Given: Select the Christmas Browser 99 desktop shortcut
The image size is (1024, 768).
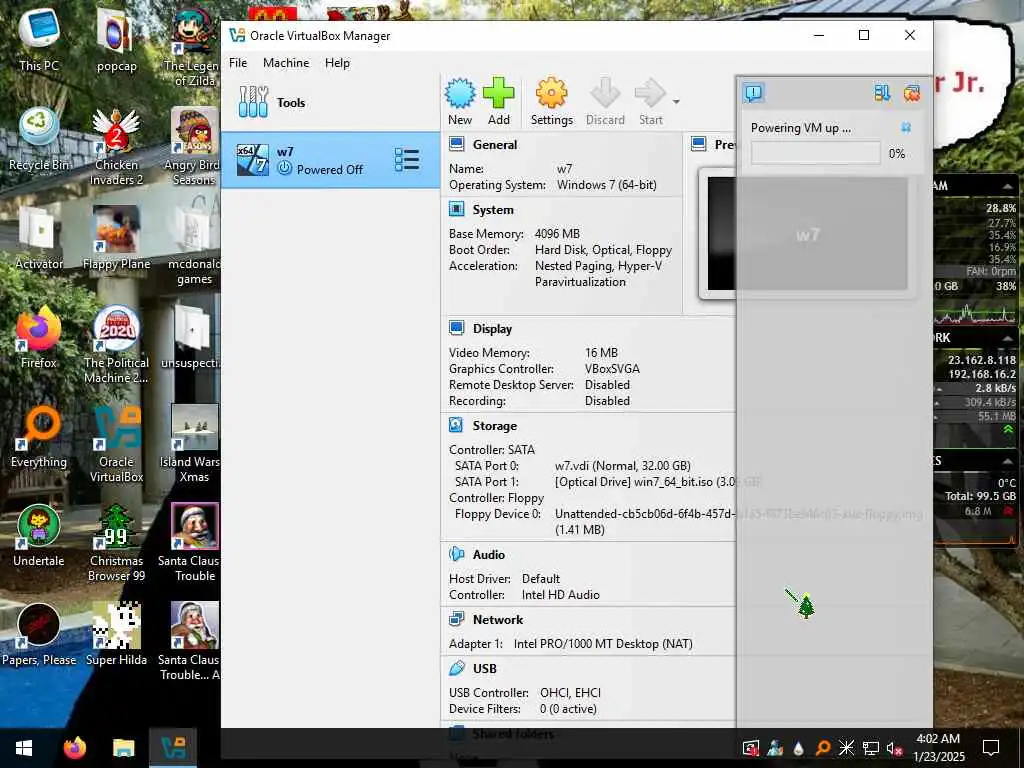Looking at the screenshot, I should tap(116, 543).
